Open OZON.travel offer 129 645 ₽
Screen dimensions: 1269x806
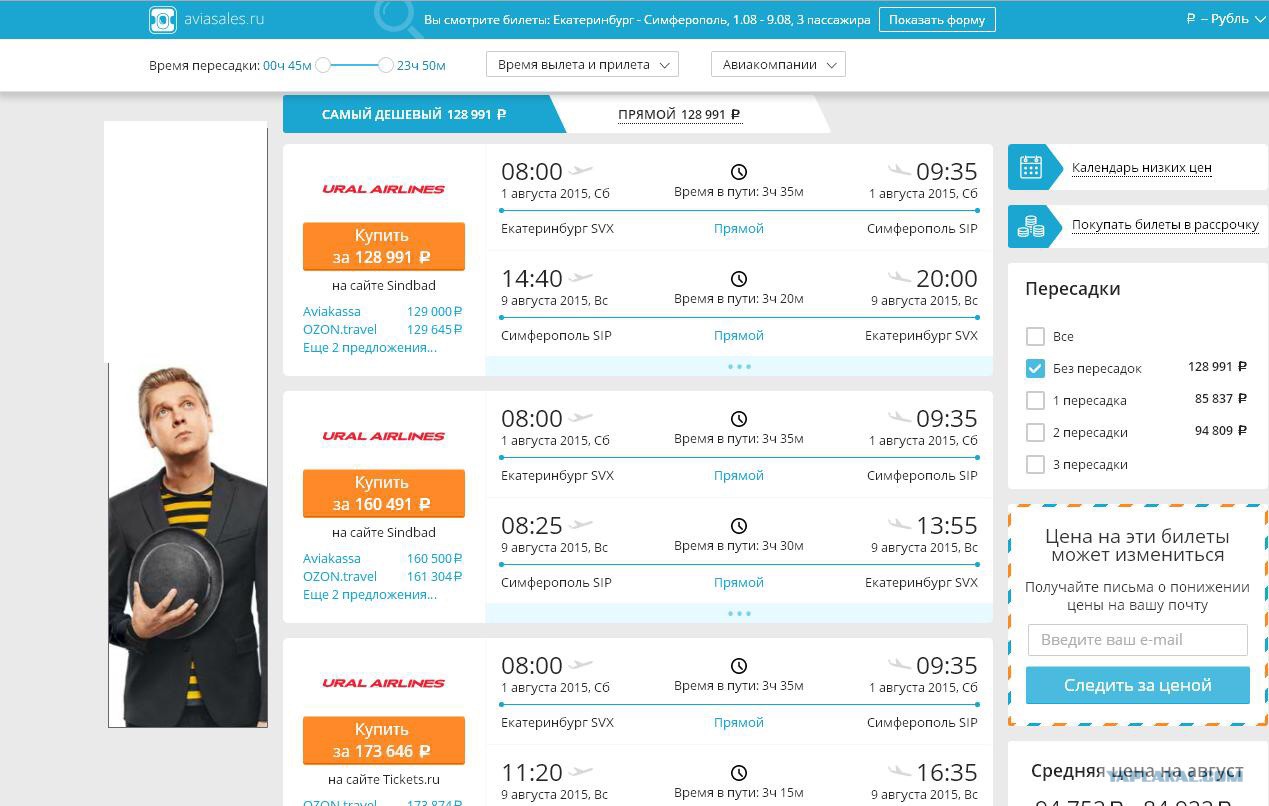pos(383,330)
